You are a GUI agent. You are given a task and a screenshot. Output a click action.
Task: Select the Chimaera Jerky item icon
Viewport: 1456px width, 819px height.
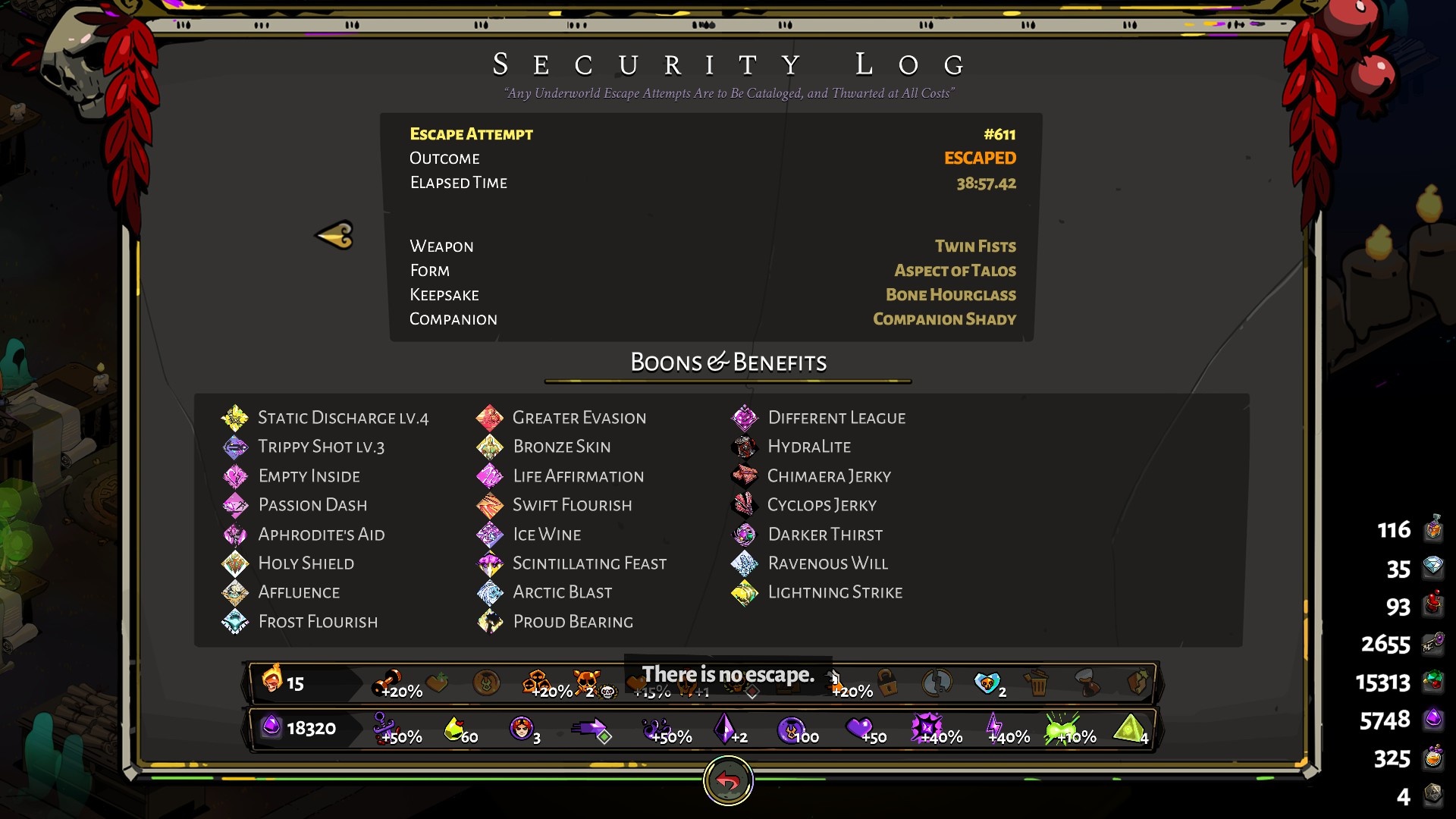(x=745, y=476)
